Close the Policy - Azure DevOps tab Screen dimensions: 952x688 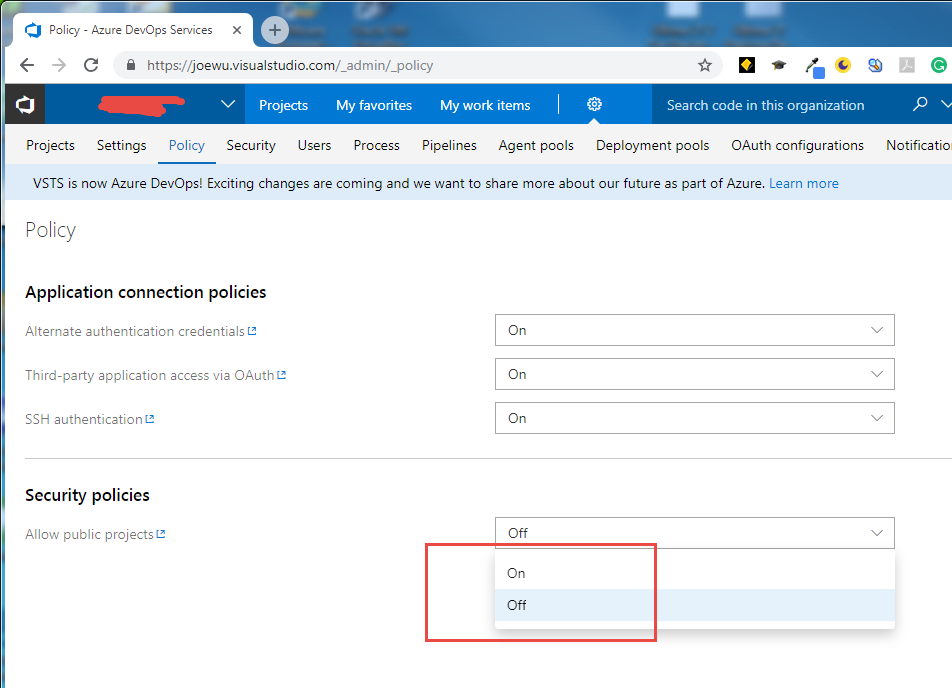click(x=237, y=30)
